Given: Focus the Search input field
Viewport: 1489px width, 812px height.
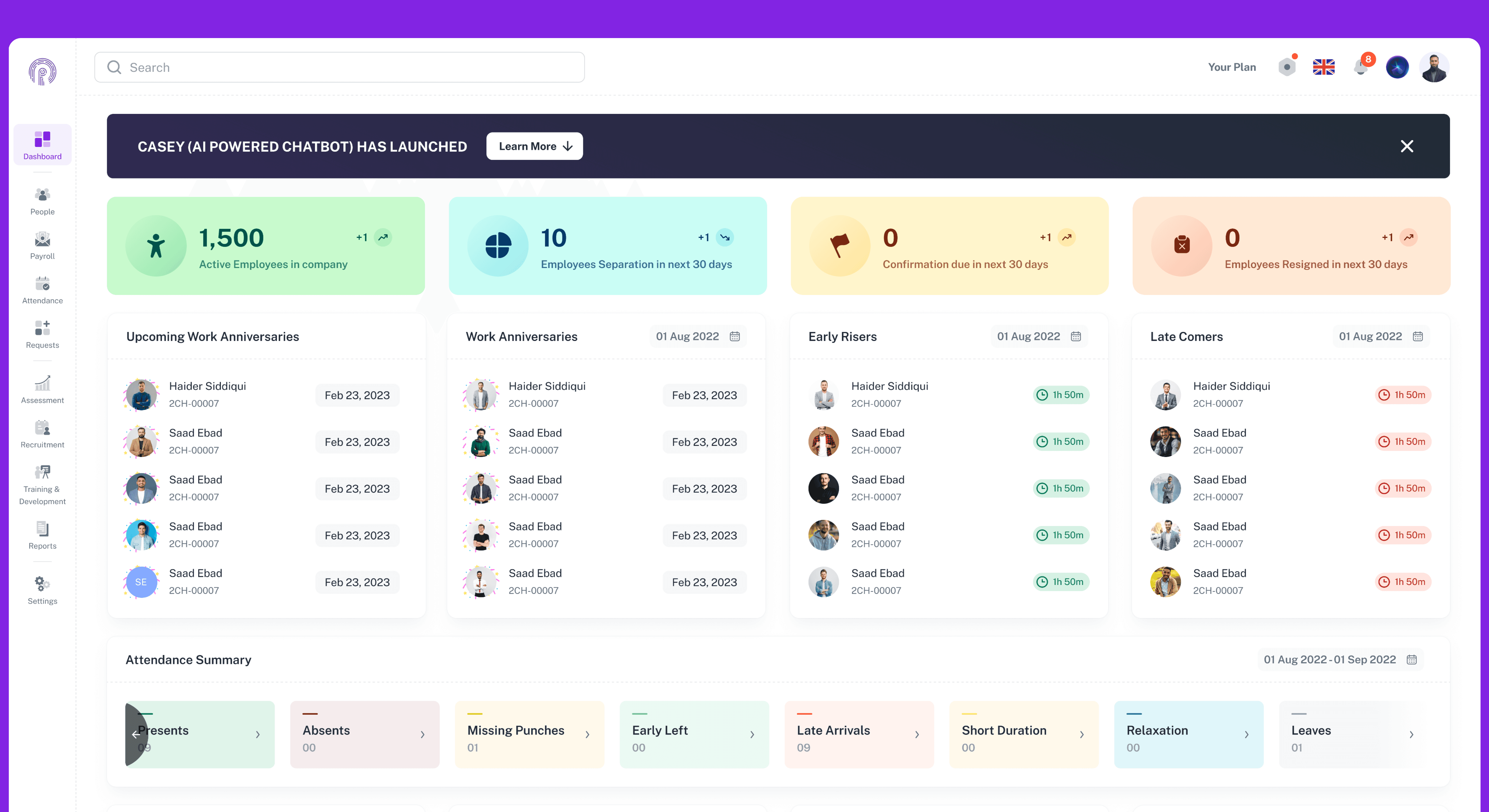Looking at the screenshot, I should tap(339, 67).
